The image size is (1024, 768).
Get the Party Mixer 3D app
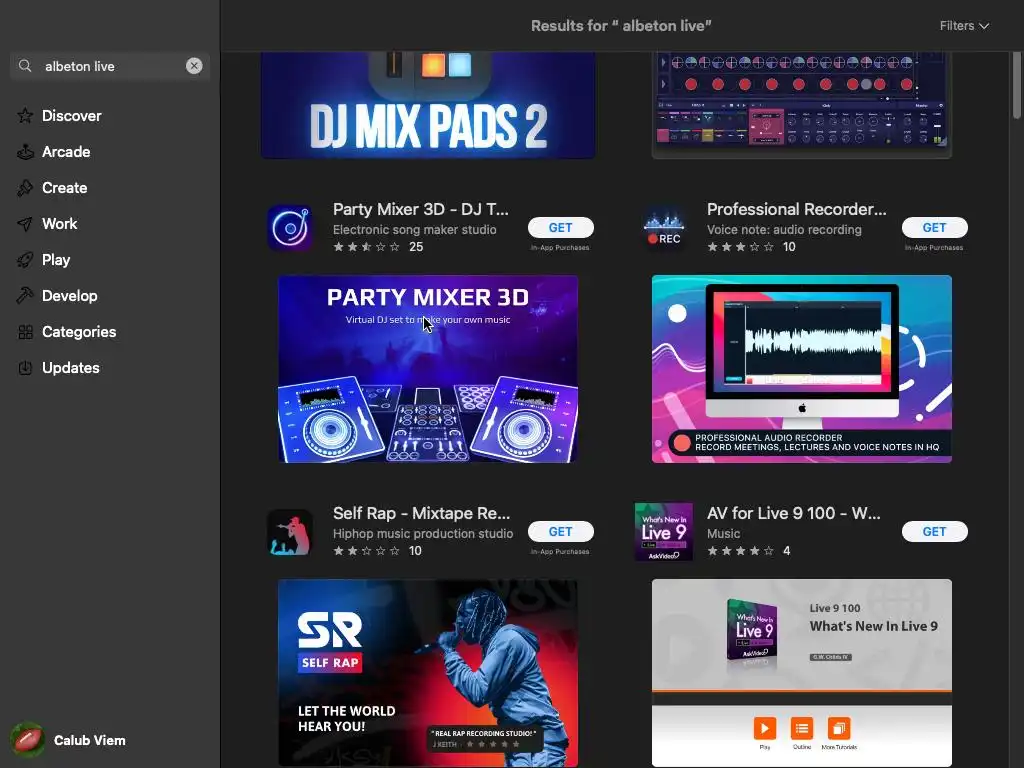(x=560, y=227)
